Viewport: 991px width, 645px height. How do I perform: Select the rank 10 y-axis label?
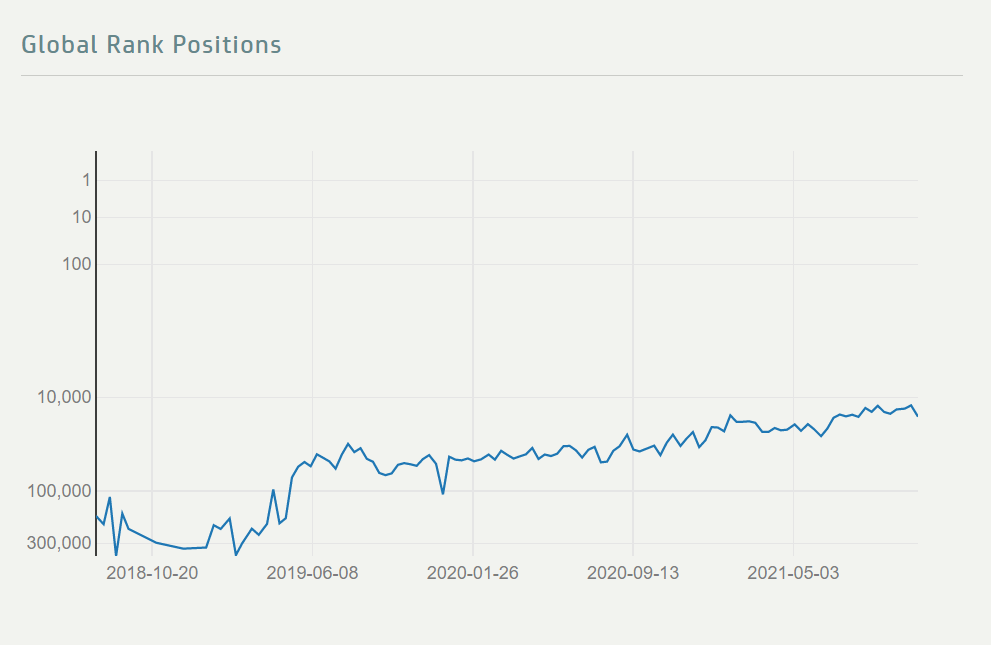pyautogui.click(x=82, y=217)
